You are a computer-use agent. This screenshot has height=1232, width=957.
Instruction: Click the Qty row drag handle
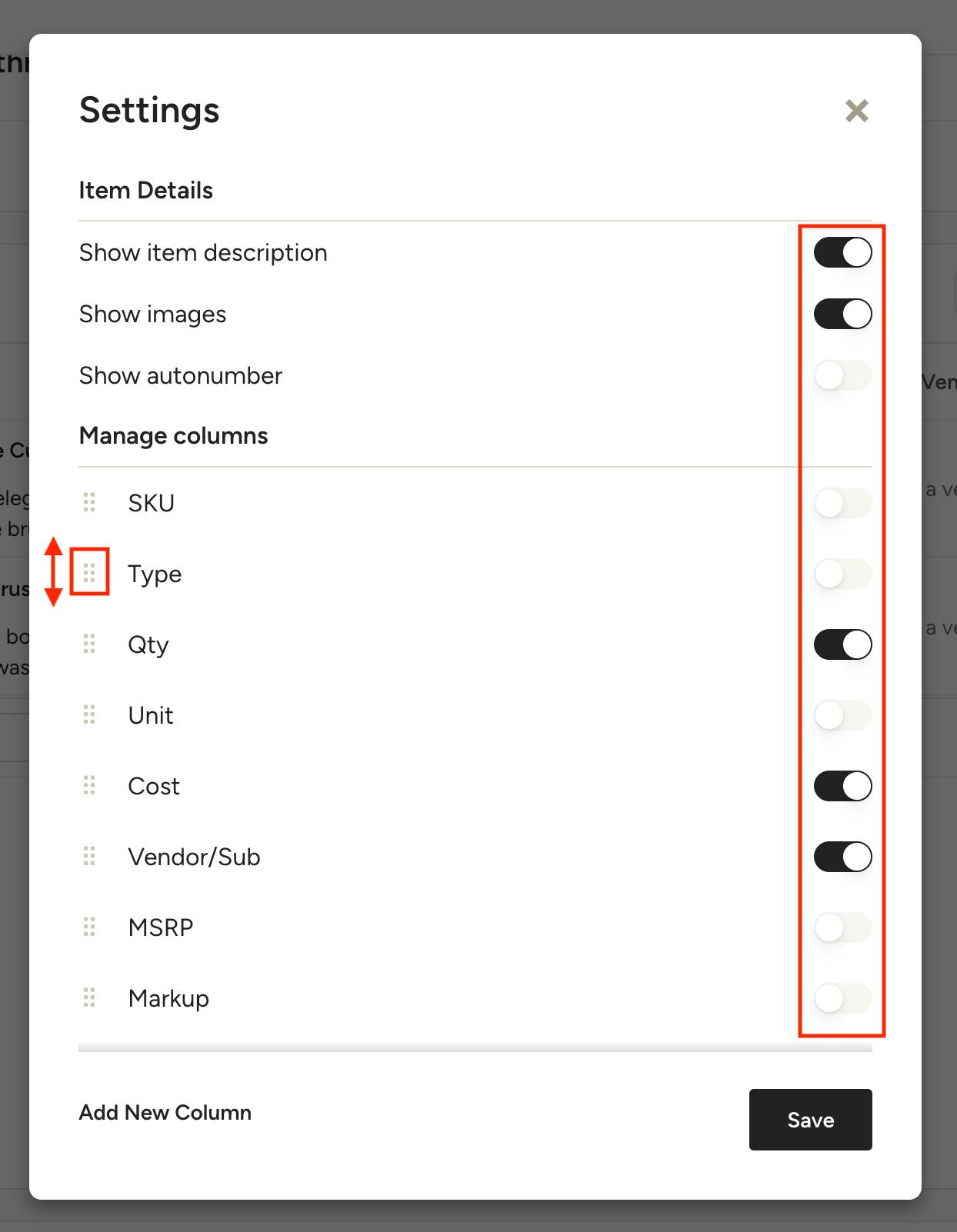tap(89, 644)
